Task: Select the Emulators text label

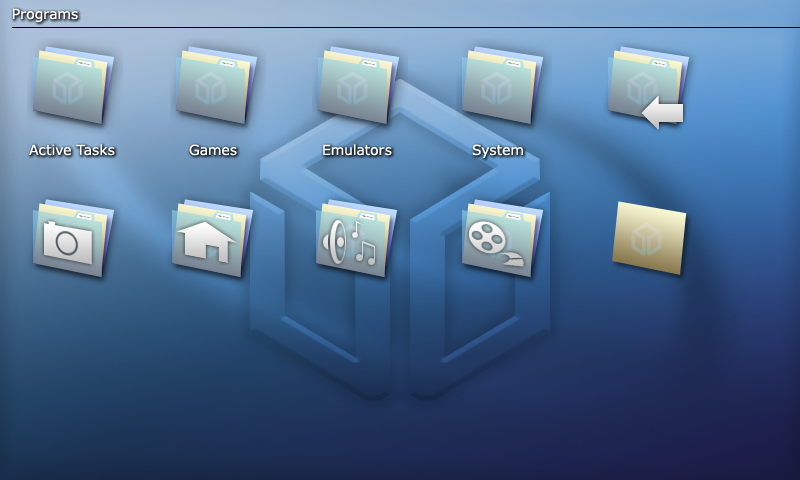Action: click(357, 150)
